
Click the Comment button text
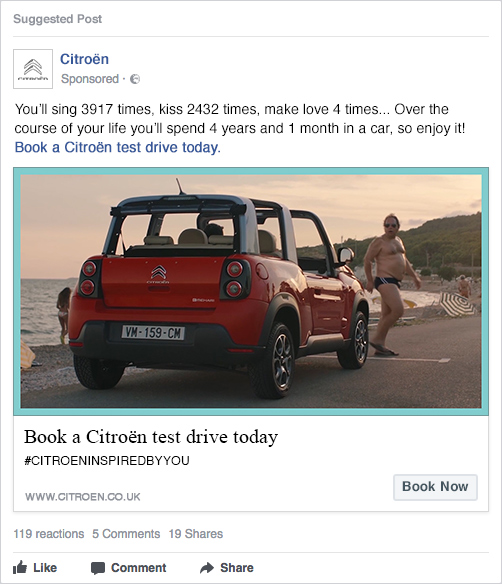tap(139, 568)
